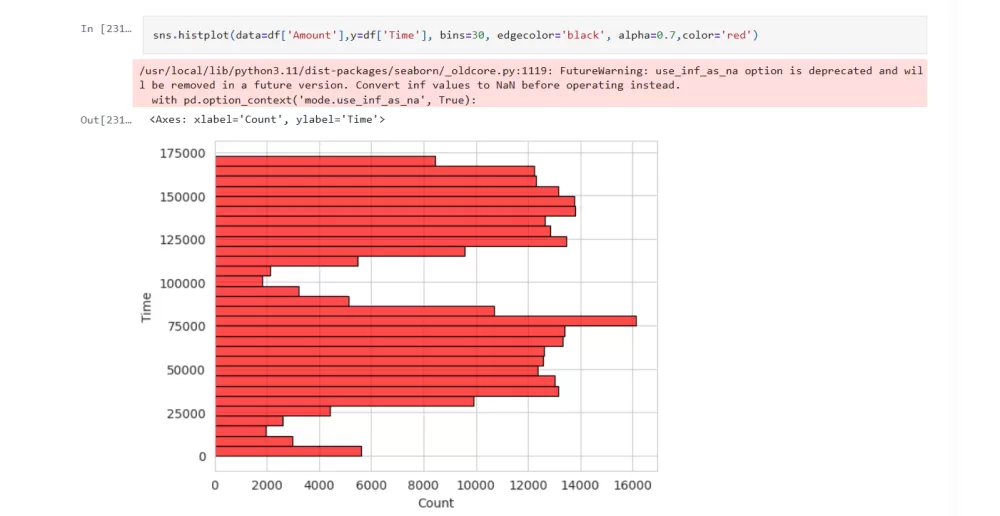Click the 'Count' x-axis label

pos(436,503)
